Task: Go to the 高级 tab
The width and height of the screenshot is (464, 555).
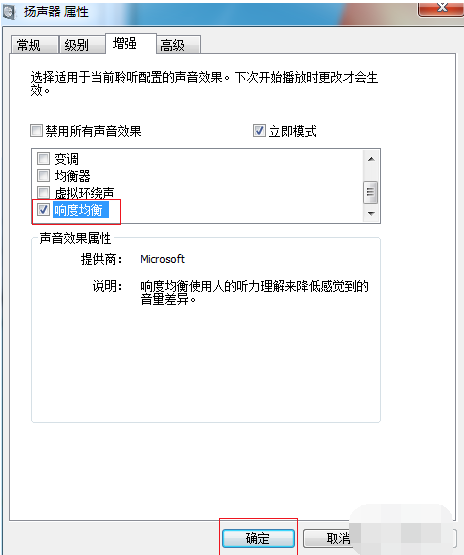Action: tap(178, 45)
